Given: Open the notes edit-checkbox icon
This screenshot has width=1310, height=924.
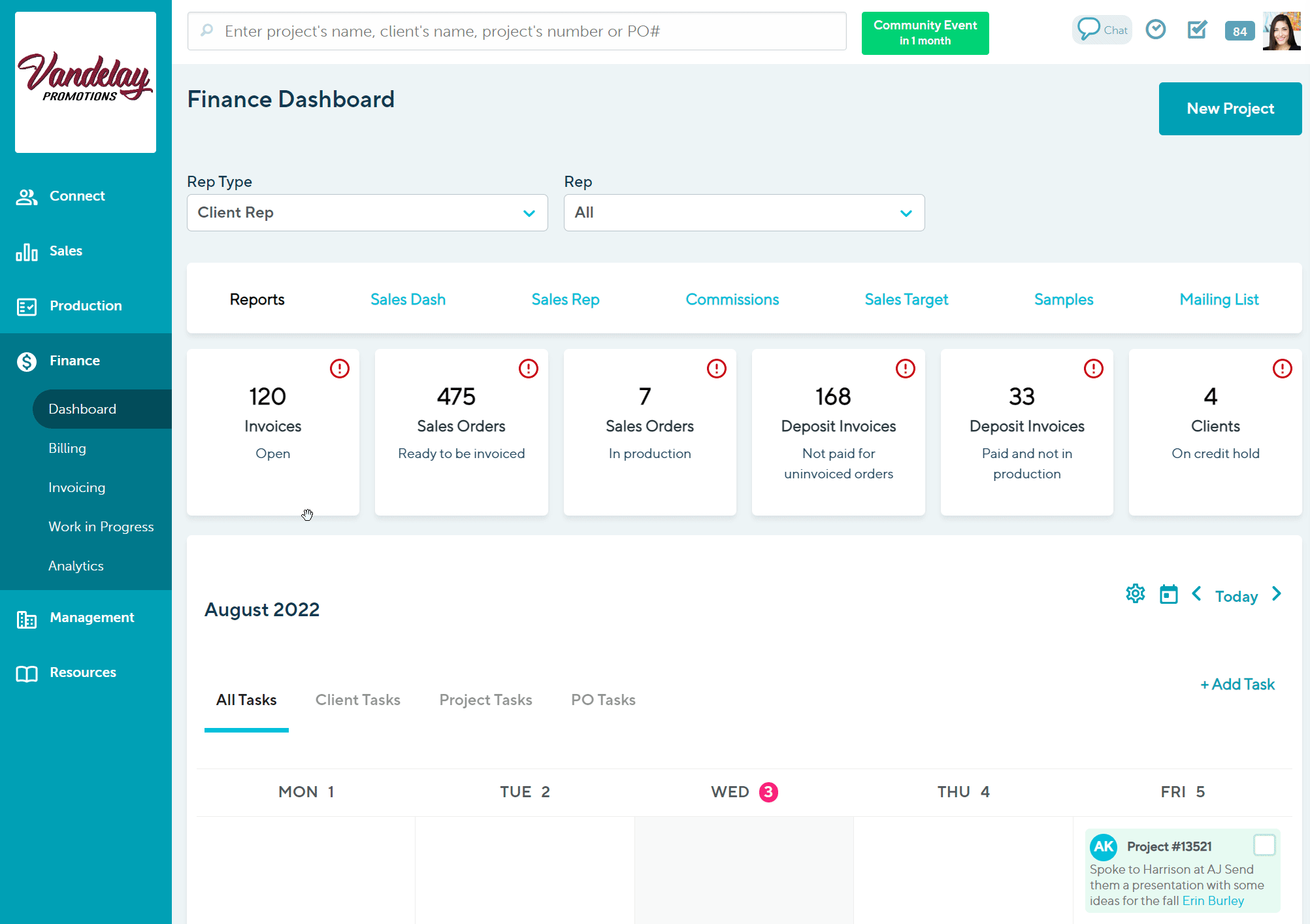Looking at the screenshot, I should [1197, 30].
